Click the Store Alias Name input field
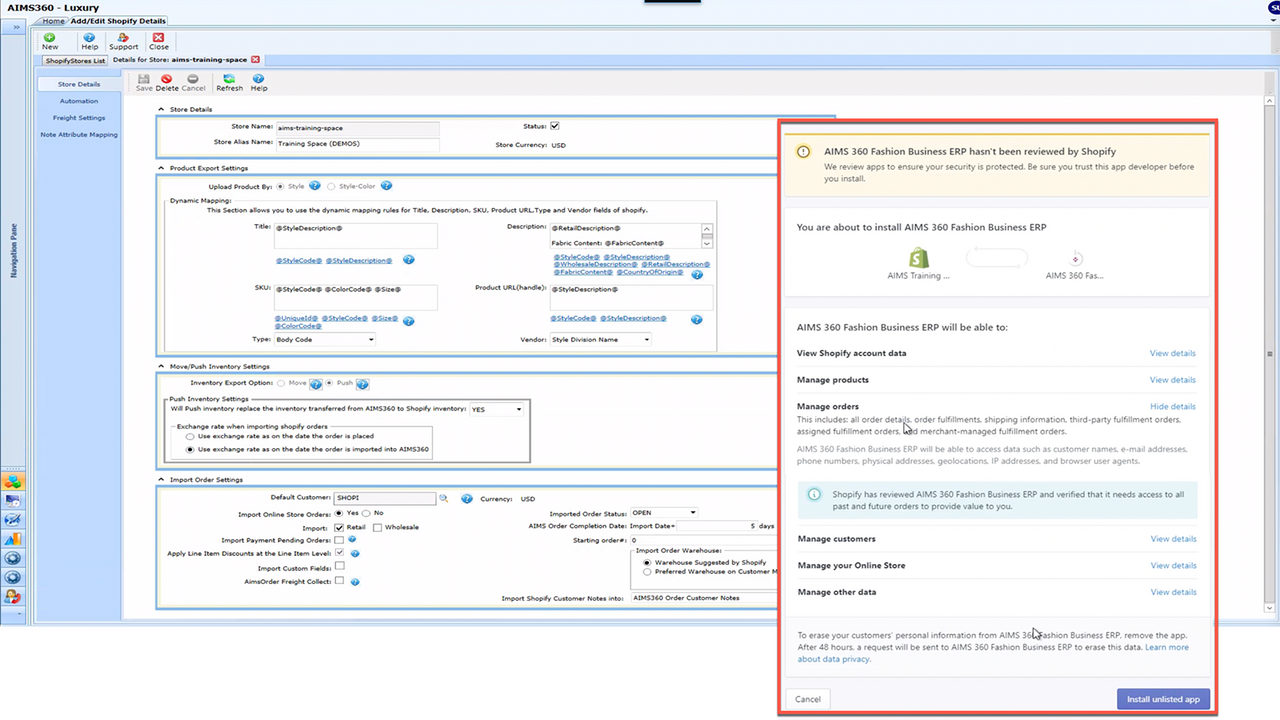Image resolution: width=1280 pixels, height=720 pixels. (357, 144)
